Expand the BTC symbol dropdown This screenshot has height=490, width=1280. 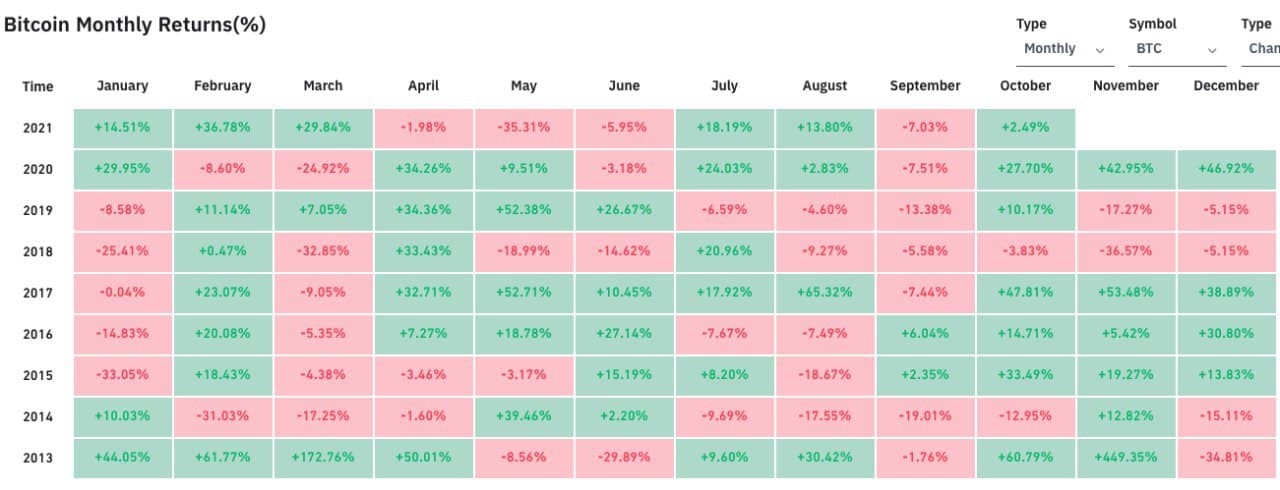[x=1176, y=49]
